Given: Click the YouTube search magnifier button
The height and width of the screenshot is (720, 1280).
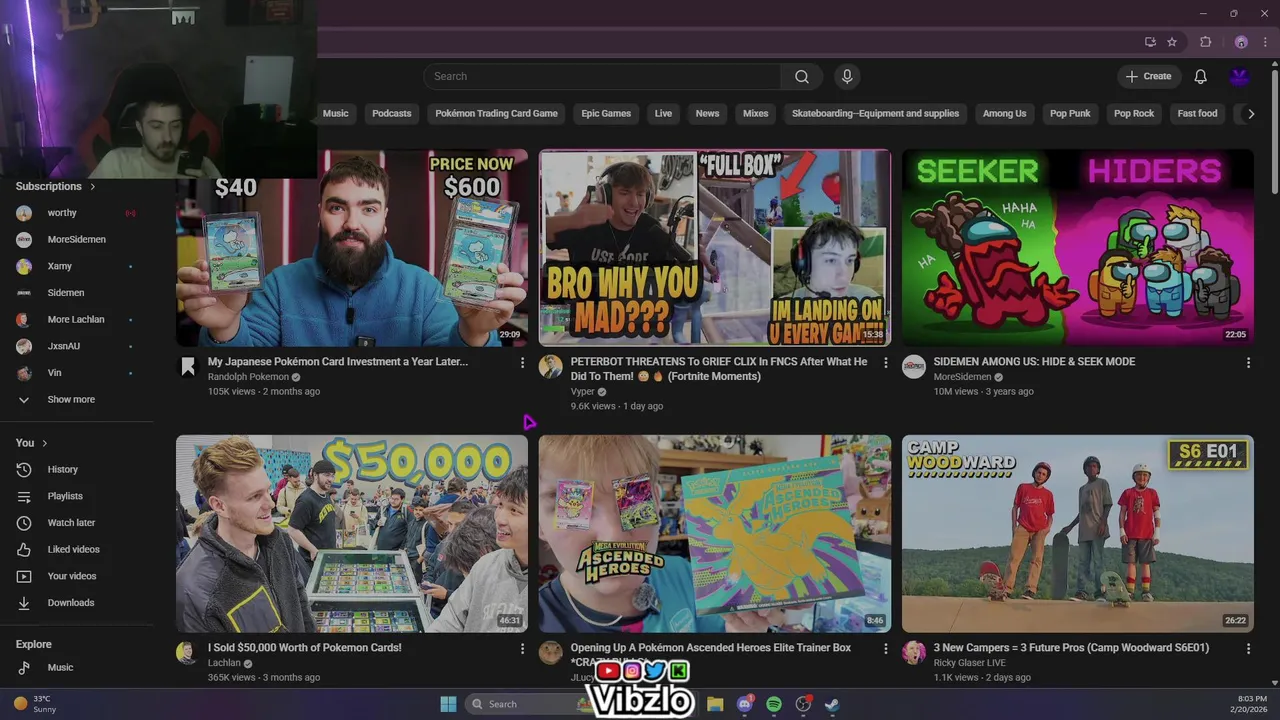Looking at the screenshot, I should click(802, 77).
